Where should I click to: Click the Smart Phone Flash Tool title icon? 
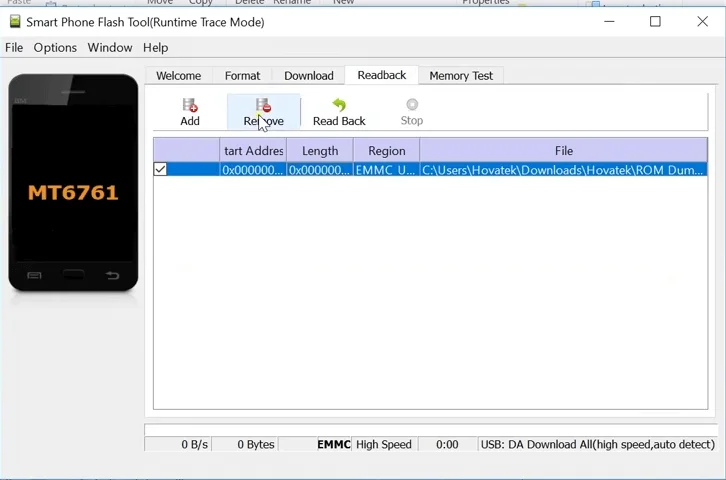coord(15,22)
